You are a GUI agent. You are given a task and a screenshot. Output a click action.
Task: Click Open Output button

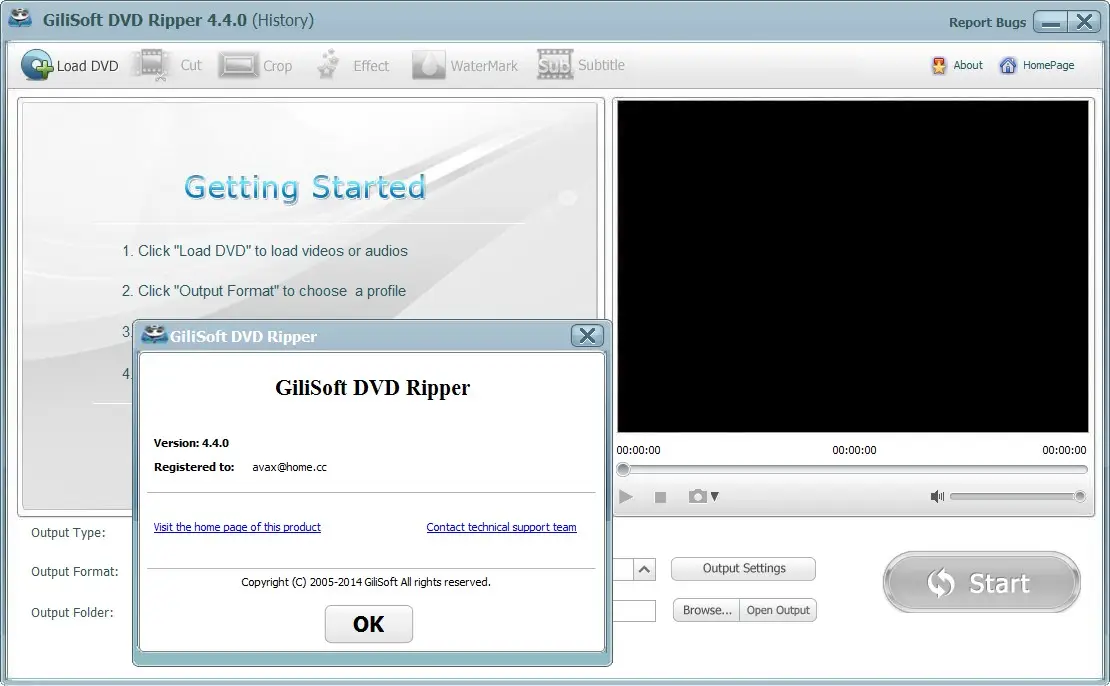click(x=778, y=610)
